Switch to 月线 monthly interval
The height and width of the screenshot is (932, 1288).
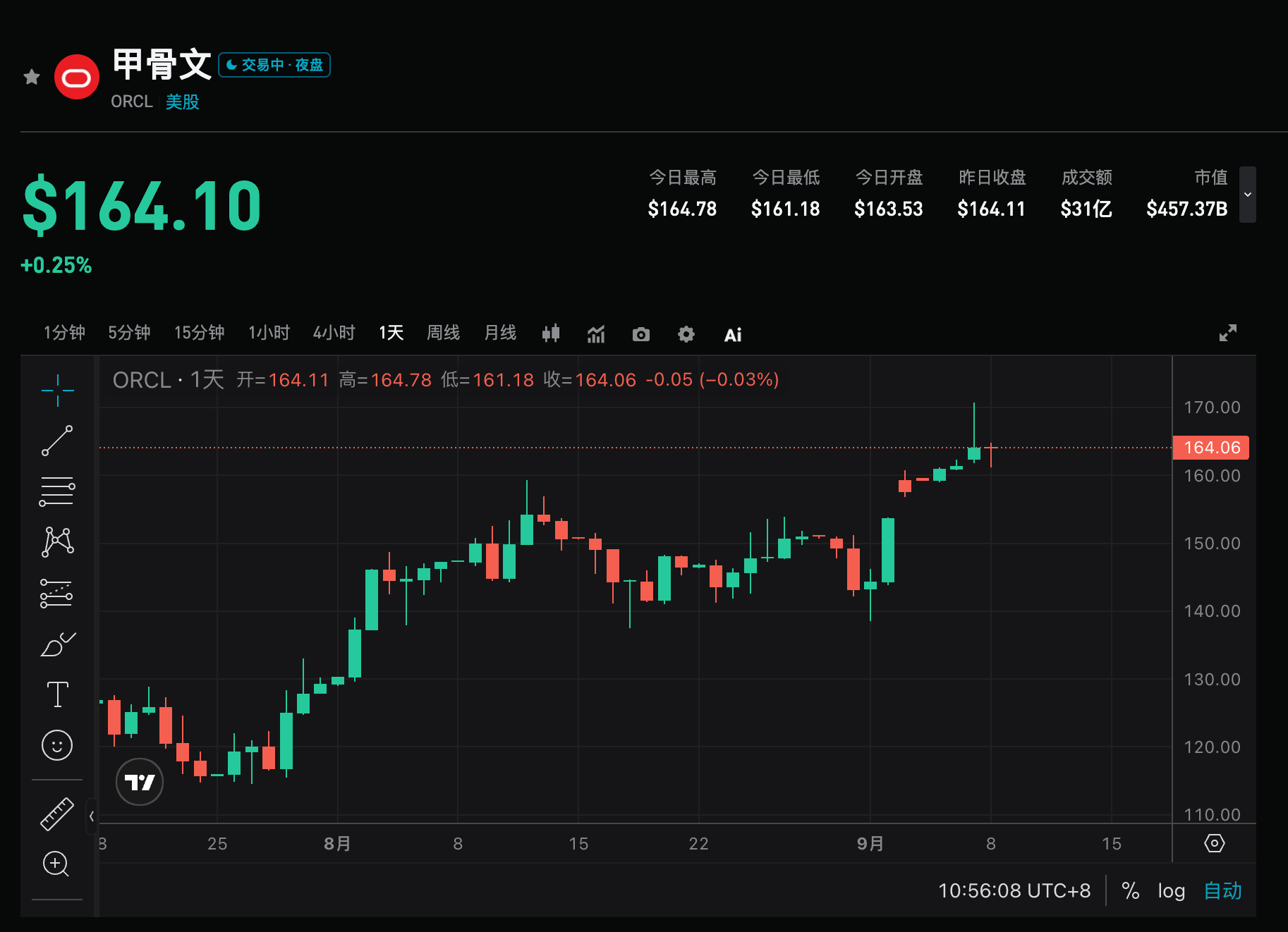(500, 333)
